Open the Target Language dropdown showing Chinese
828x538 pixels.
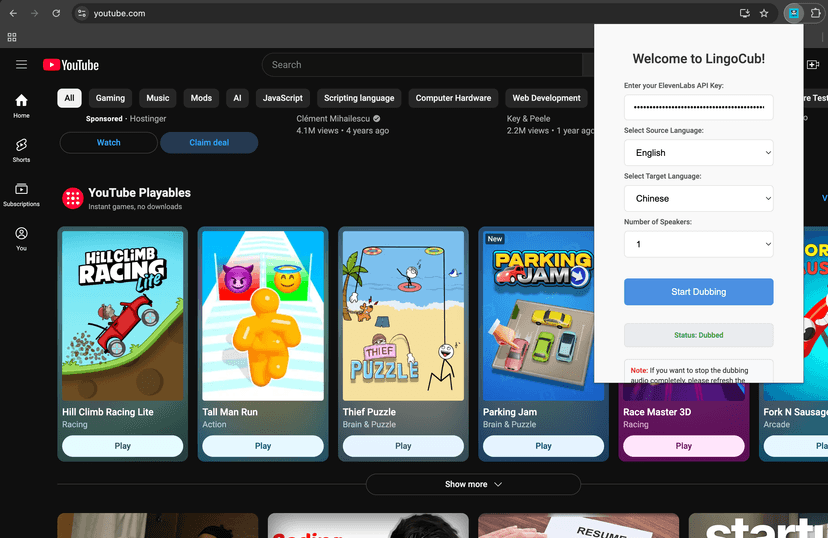tap(699, 199)
